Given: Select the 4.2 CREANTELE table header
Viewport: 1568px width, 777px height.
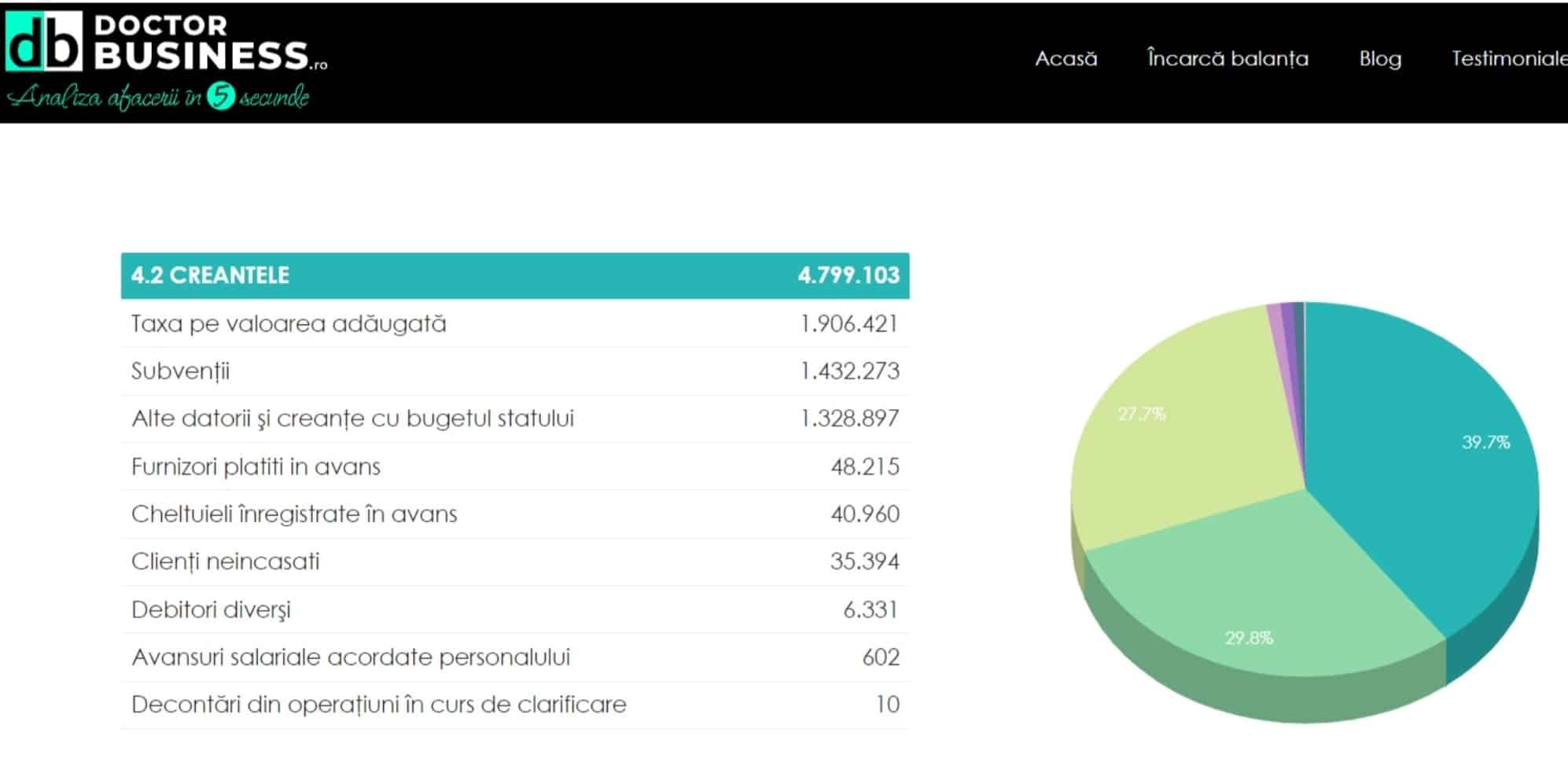Looking at the screenshot, I should point(514,275).
